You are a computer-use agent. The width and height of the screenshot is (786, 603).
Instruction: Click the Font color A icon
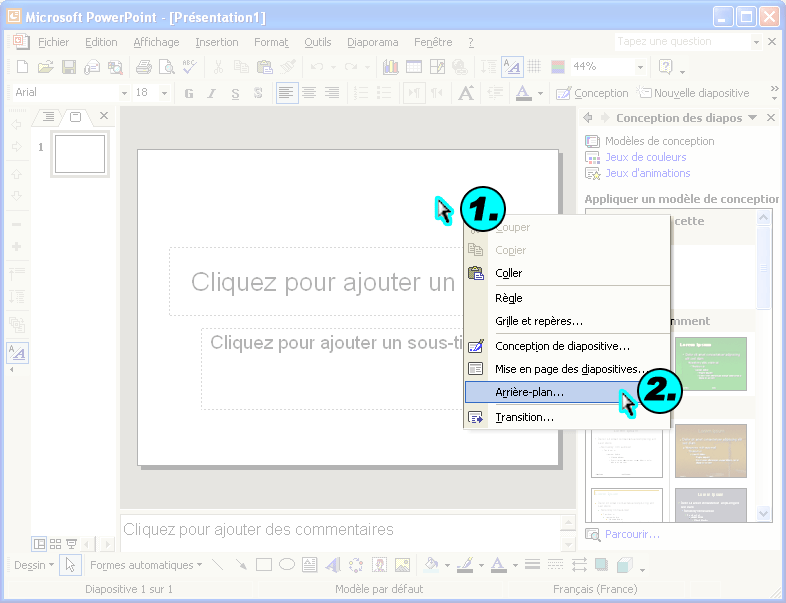click(523, 93)
